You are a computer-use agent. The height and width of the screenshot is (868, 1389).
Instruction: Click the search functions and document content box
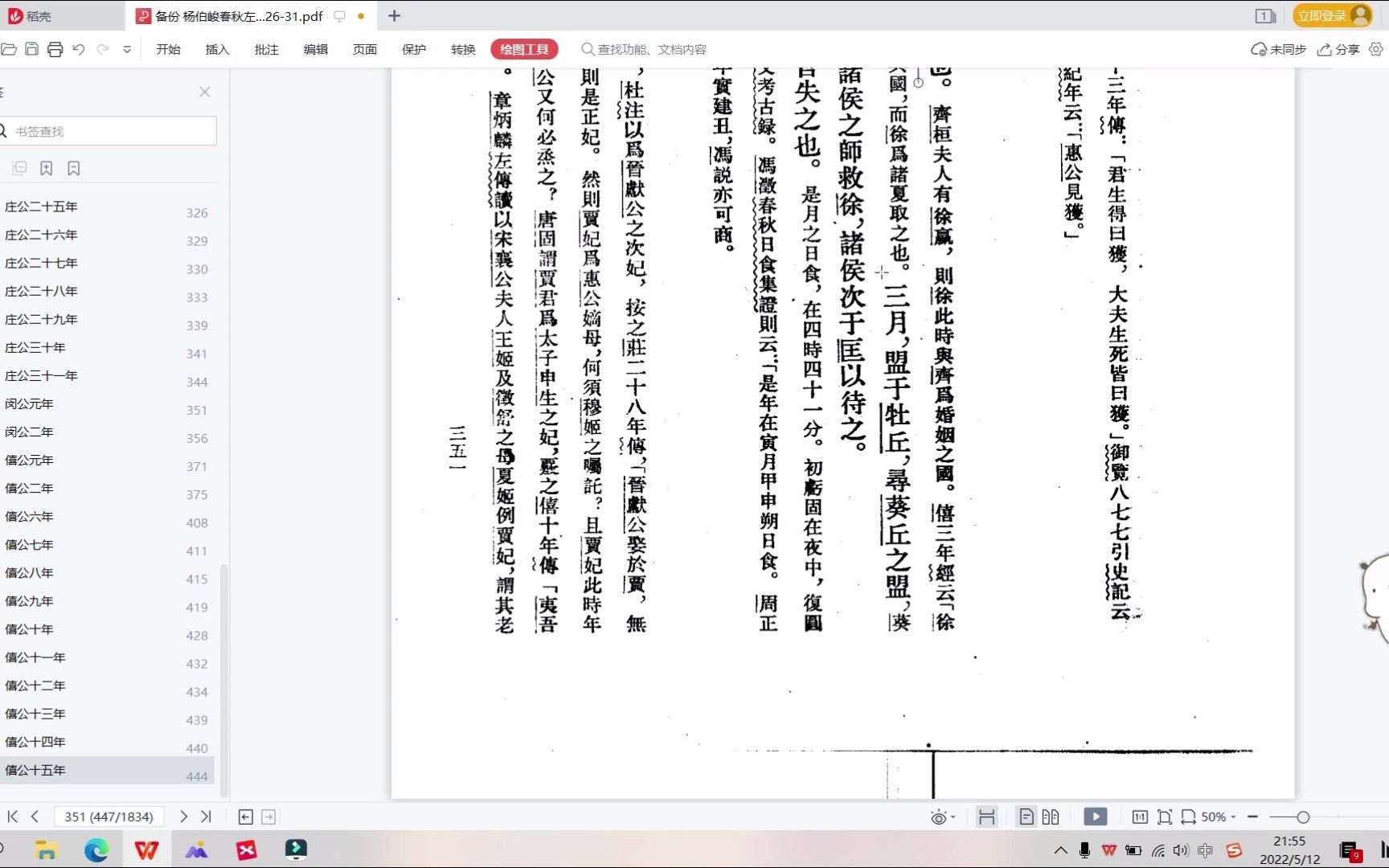644,49
